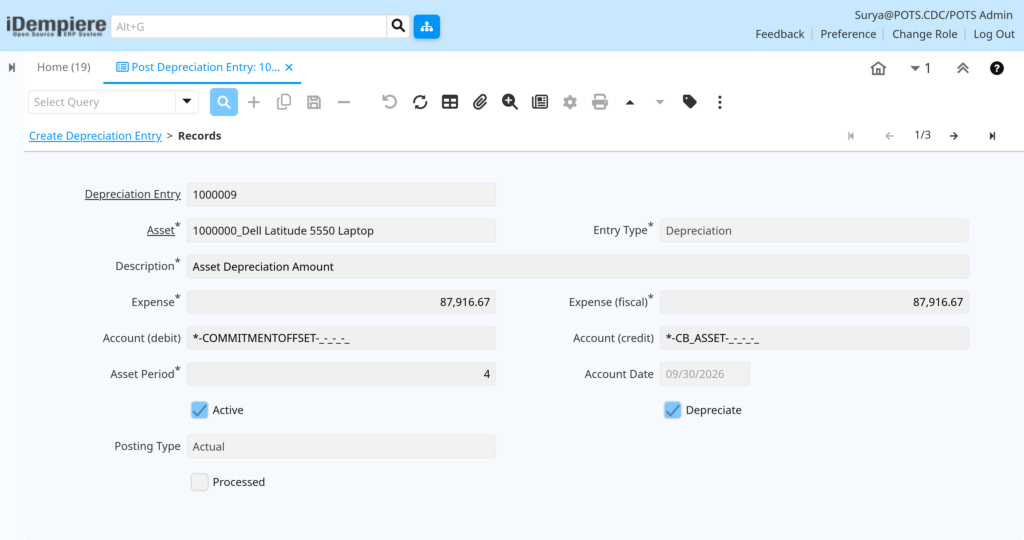
Task: Go to previous record arrow
Action: (x=889, y=136)
